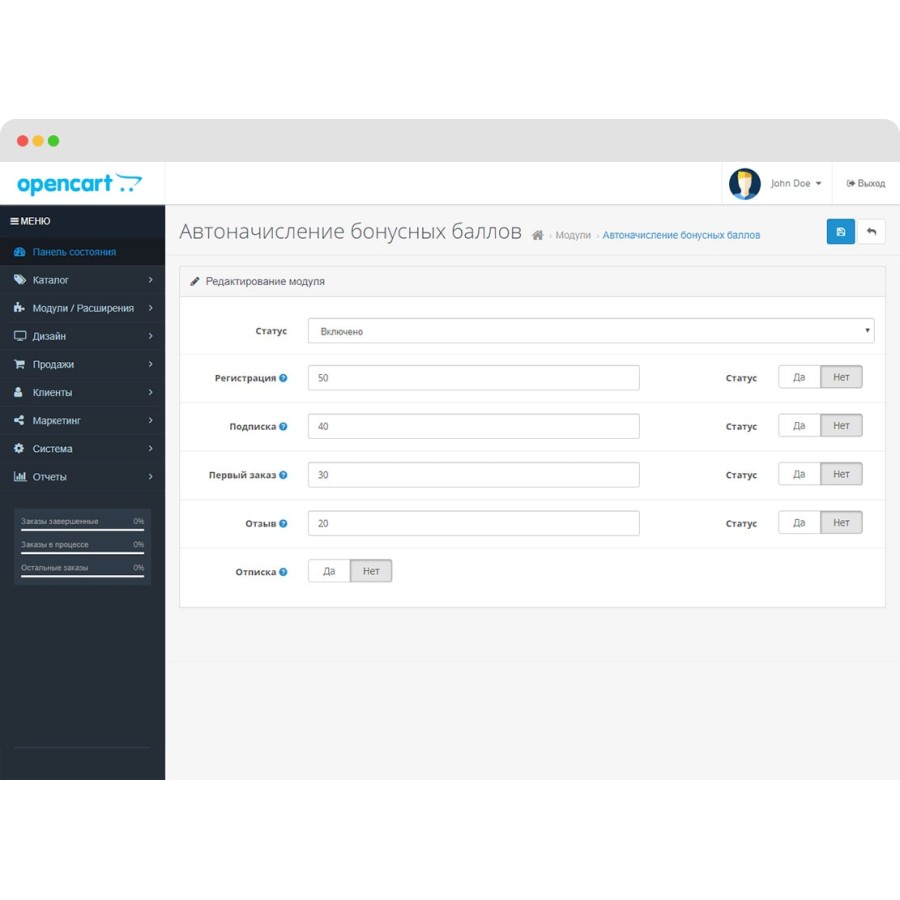Click the John Doe avatar picture
Image resolution: width=900 pixels, height=900 pixels.
click(x=744, y=184)
